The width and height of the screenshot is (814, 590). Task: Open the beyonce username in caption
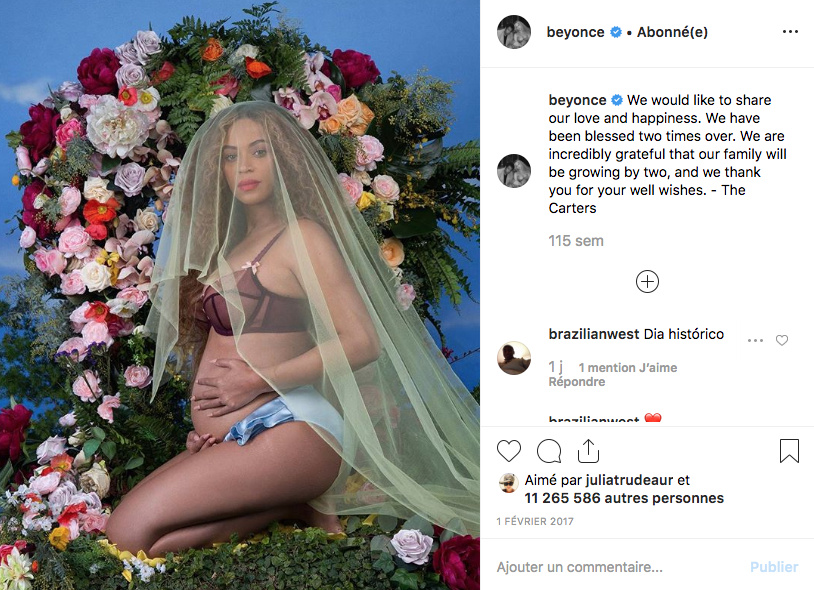point(577,100)
